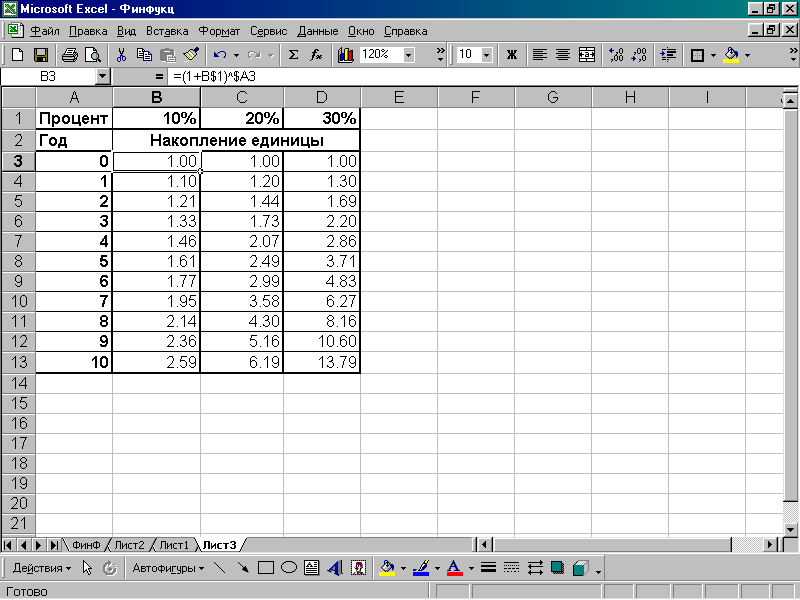Open Print Preview magnifier icon
Viewport: 800px width, 600px height.
point(92,55)
